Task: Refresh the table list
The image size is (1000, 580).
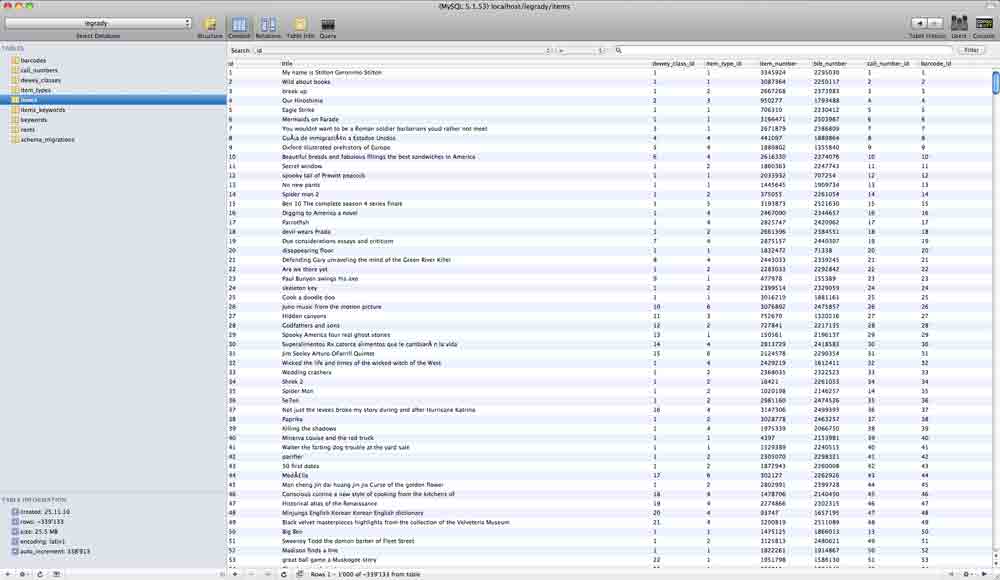Action: tap(39, 574)
